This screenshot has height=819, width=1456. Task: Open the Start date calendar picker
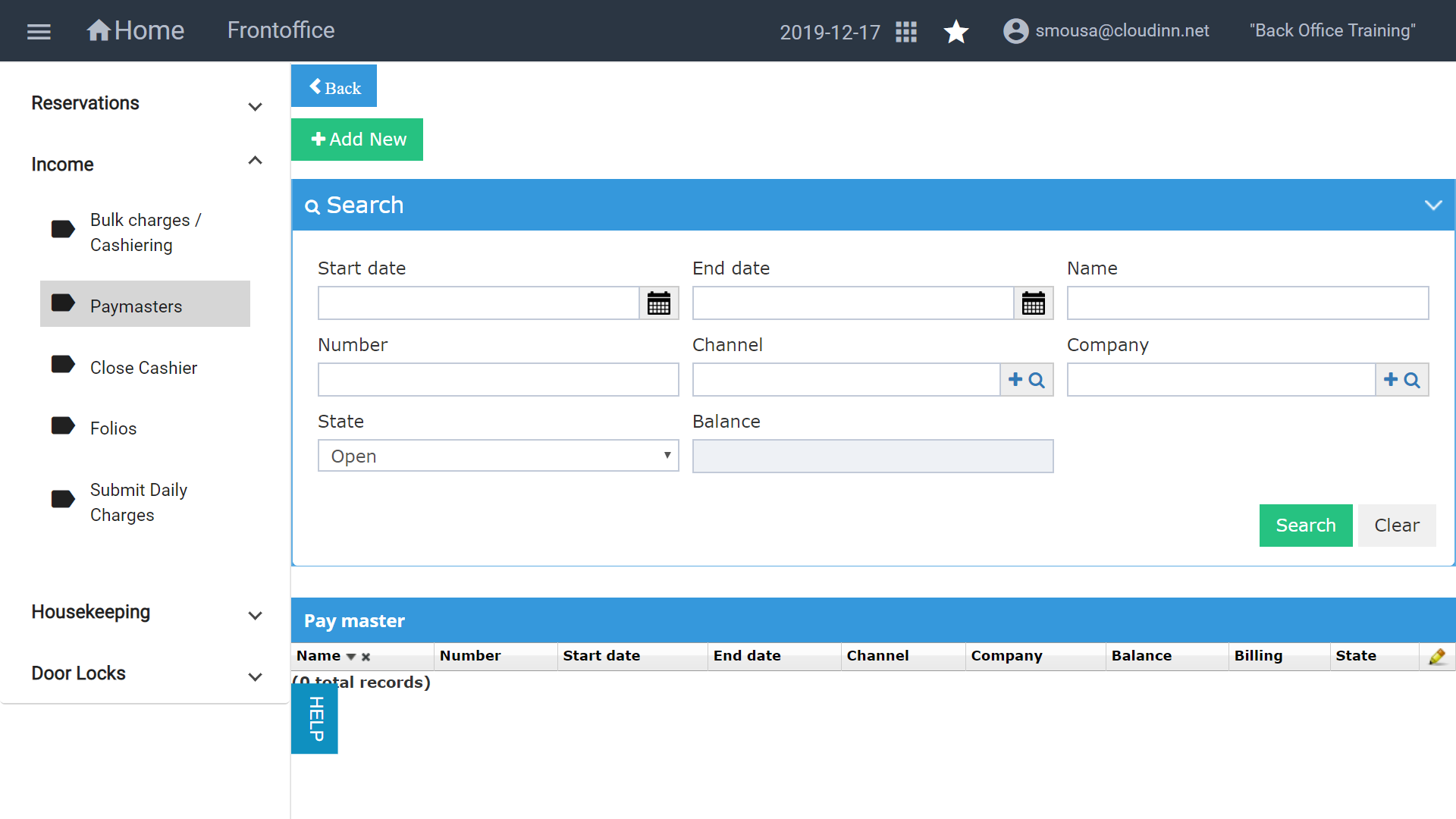point(659,303)
